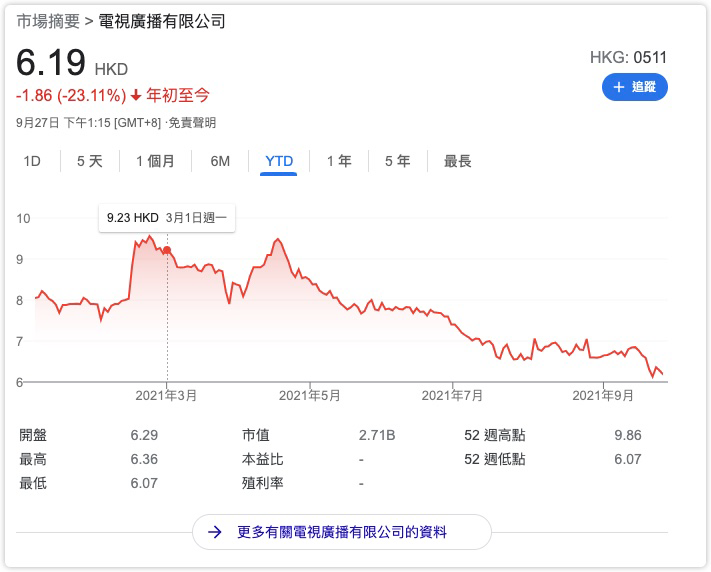Click the 2021年9月 axis label
Image resolution: width=711 pixels, height=572 pixels.
click(603, 396)
